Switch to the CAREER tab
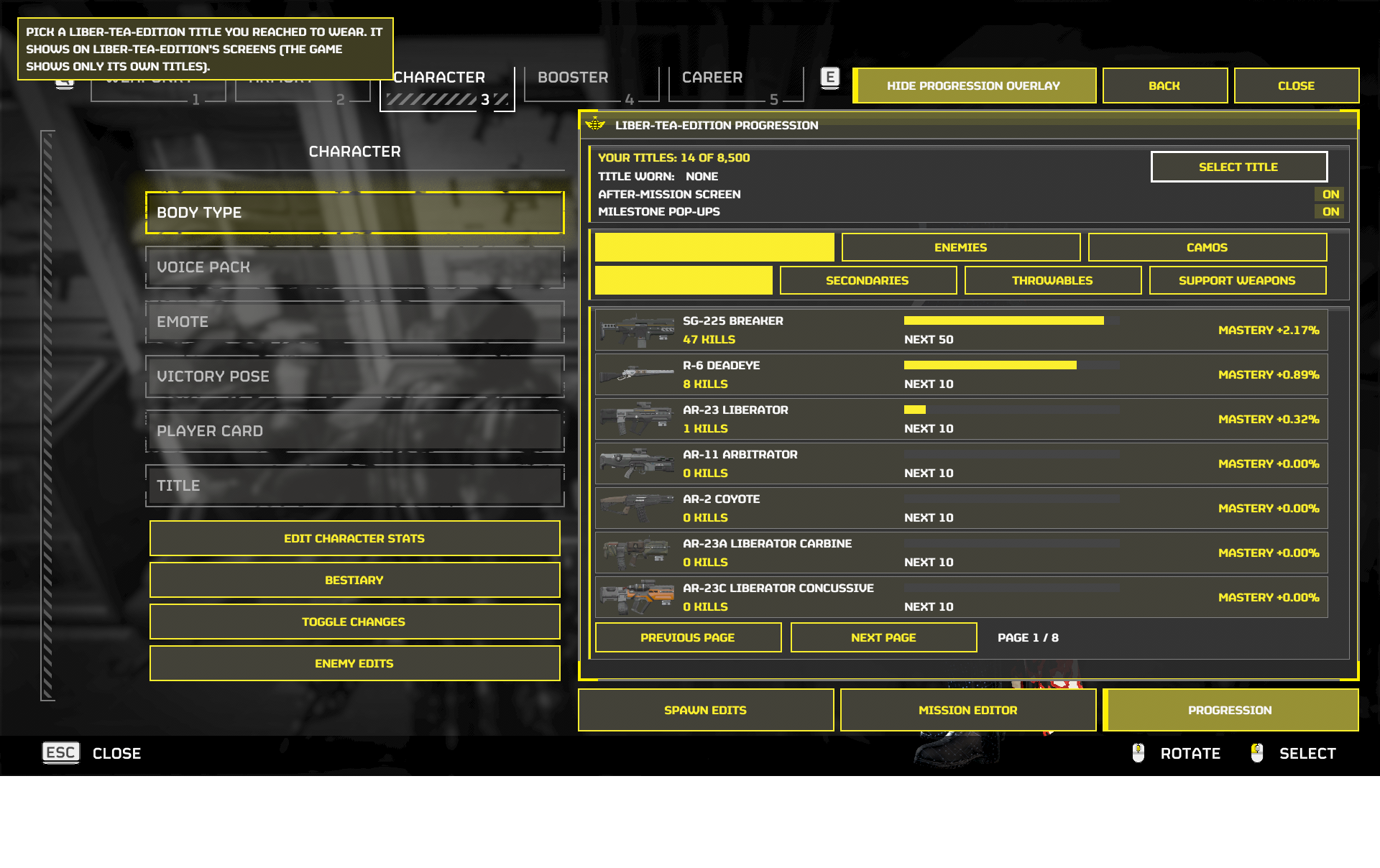This screenshot has height=868, width=1380. (735, 85)
